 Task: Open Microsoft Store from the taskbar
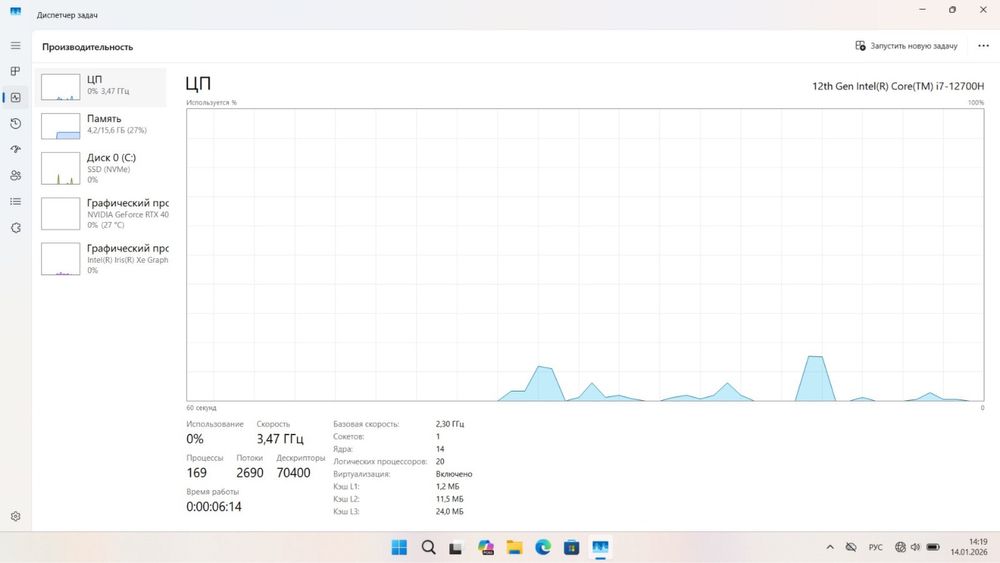pos(571,547)
